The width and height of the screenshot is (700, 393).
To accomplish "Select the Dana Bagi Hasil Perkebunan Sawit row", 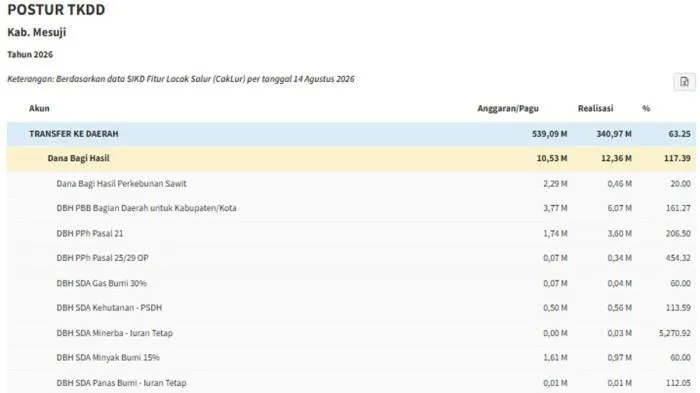I will 351,184.
